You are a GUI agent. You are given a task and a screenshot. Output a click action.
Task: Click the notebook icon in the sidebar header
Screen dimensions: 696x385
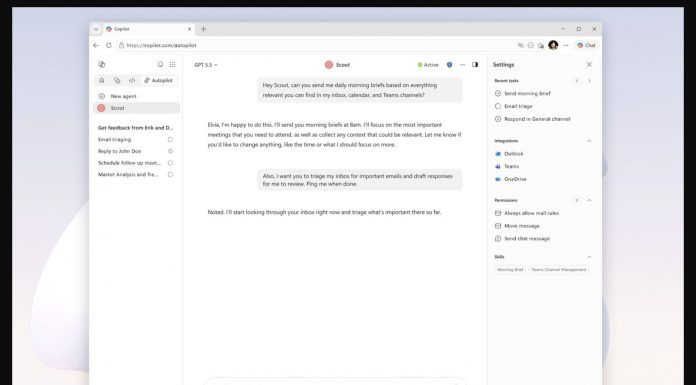160,64
